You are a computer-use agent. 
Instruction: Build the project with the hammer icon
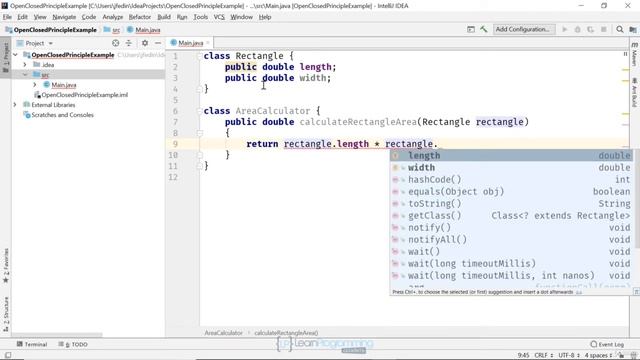[484, 29]
